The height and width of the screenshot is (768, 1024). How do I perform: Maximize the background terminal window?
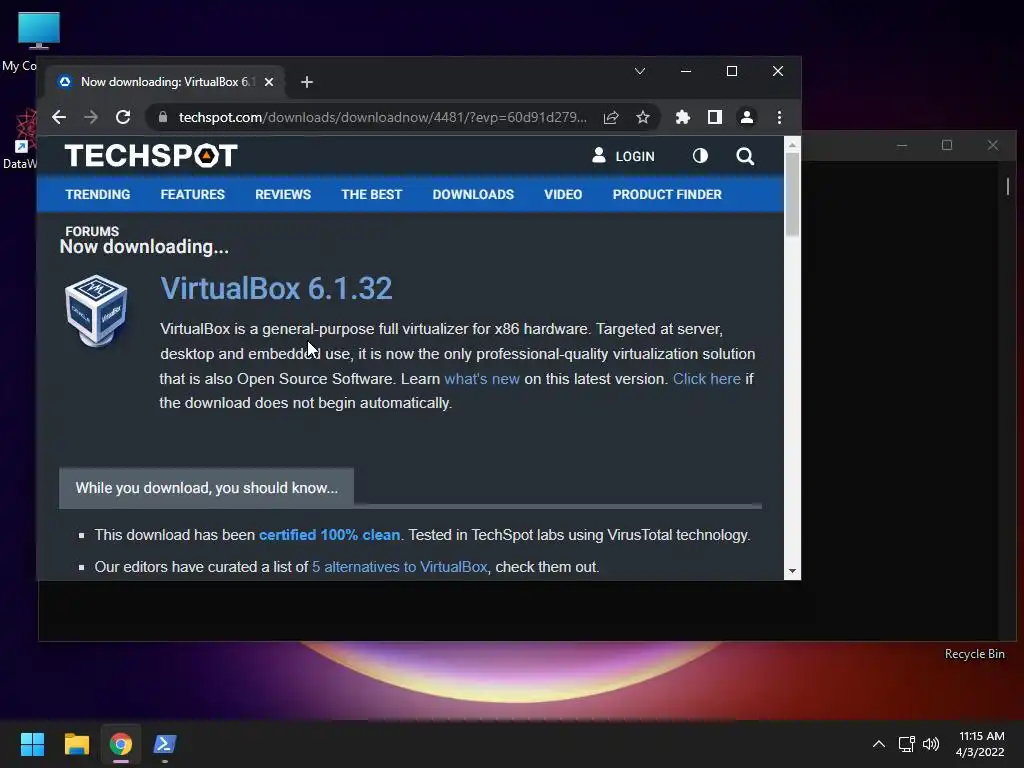[x=947, y=145]
